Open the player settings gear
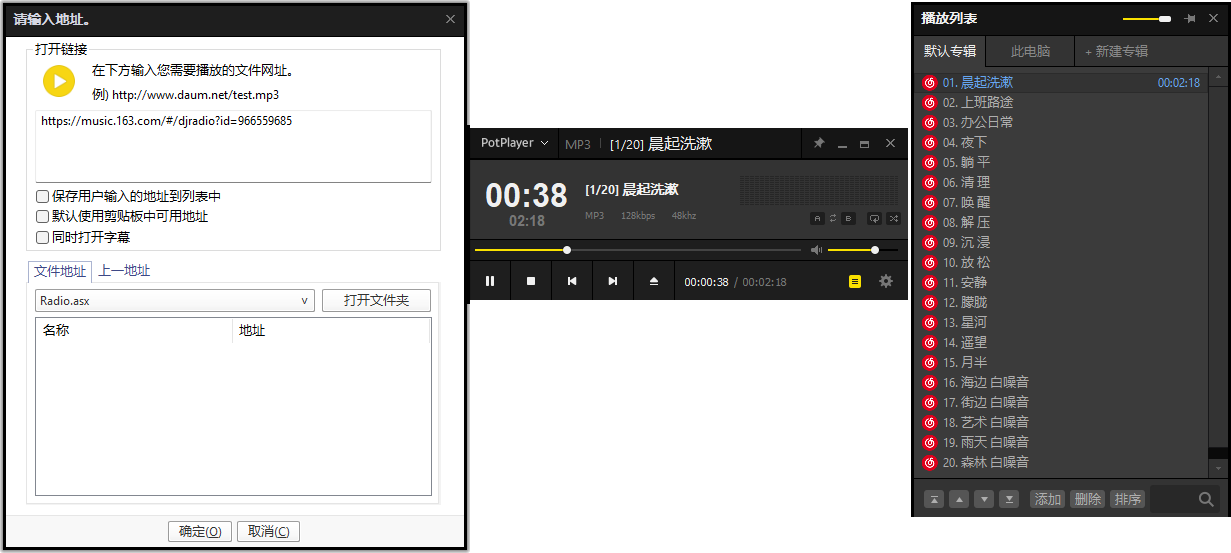This screenshot has width=1231, height=553. [886, 282]
